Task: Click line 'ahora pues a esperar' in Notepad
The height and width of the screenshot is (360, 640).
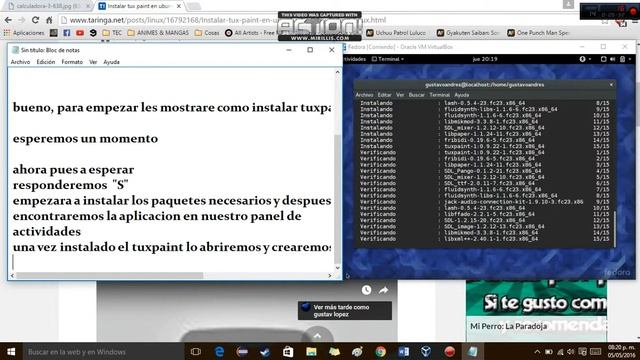Action: click(x=73, y=169)
